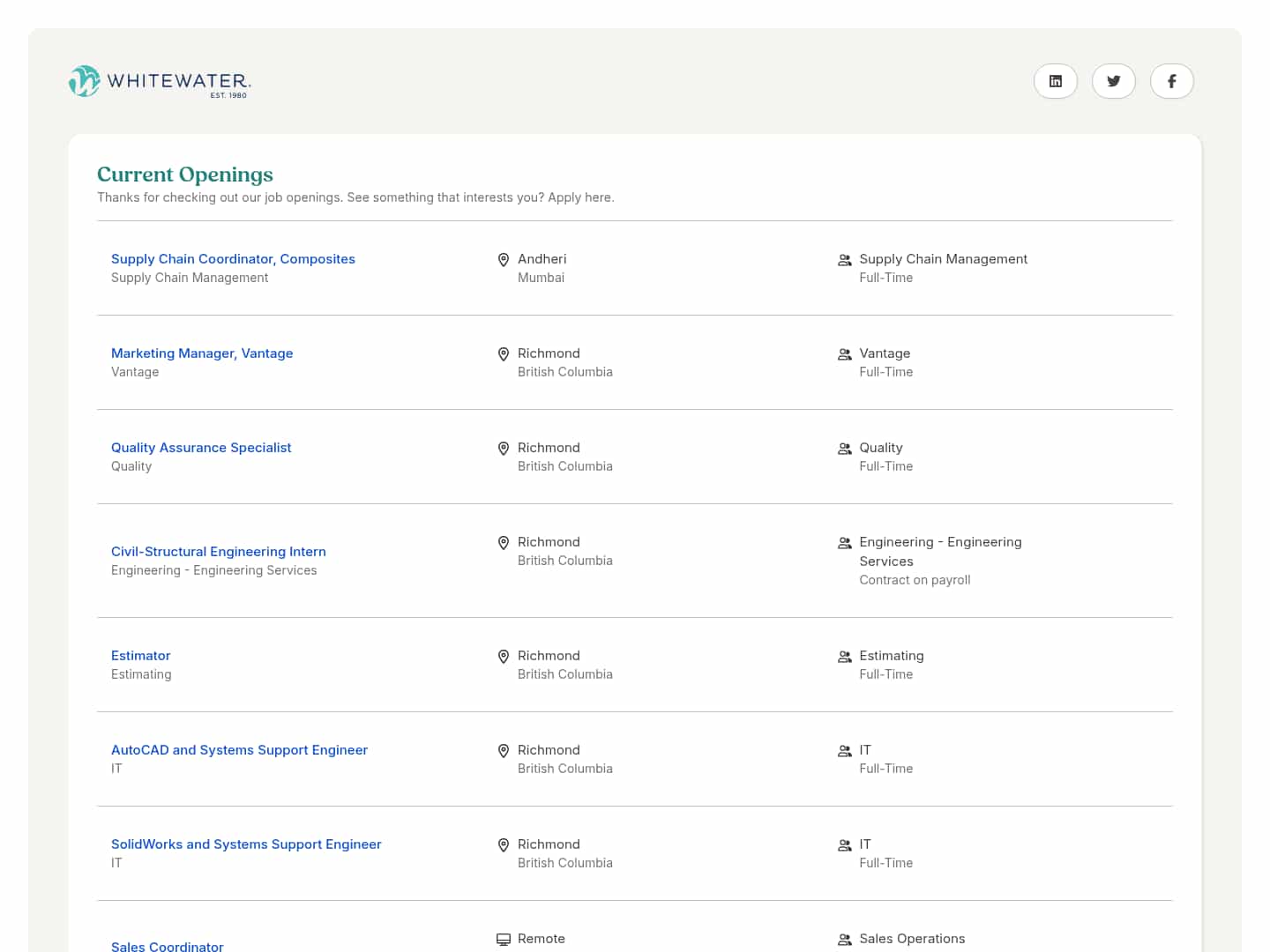Click the Current Openings heading

coord(185,175)
